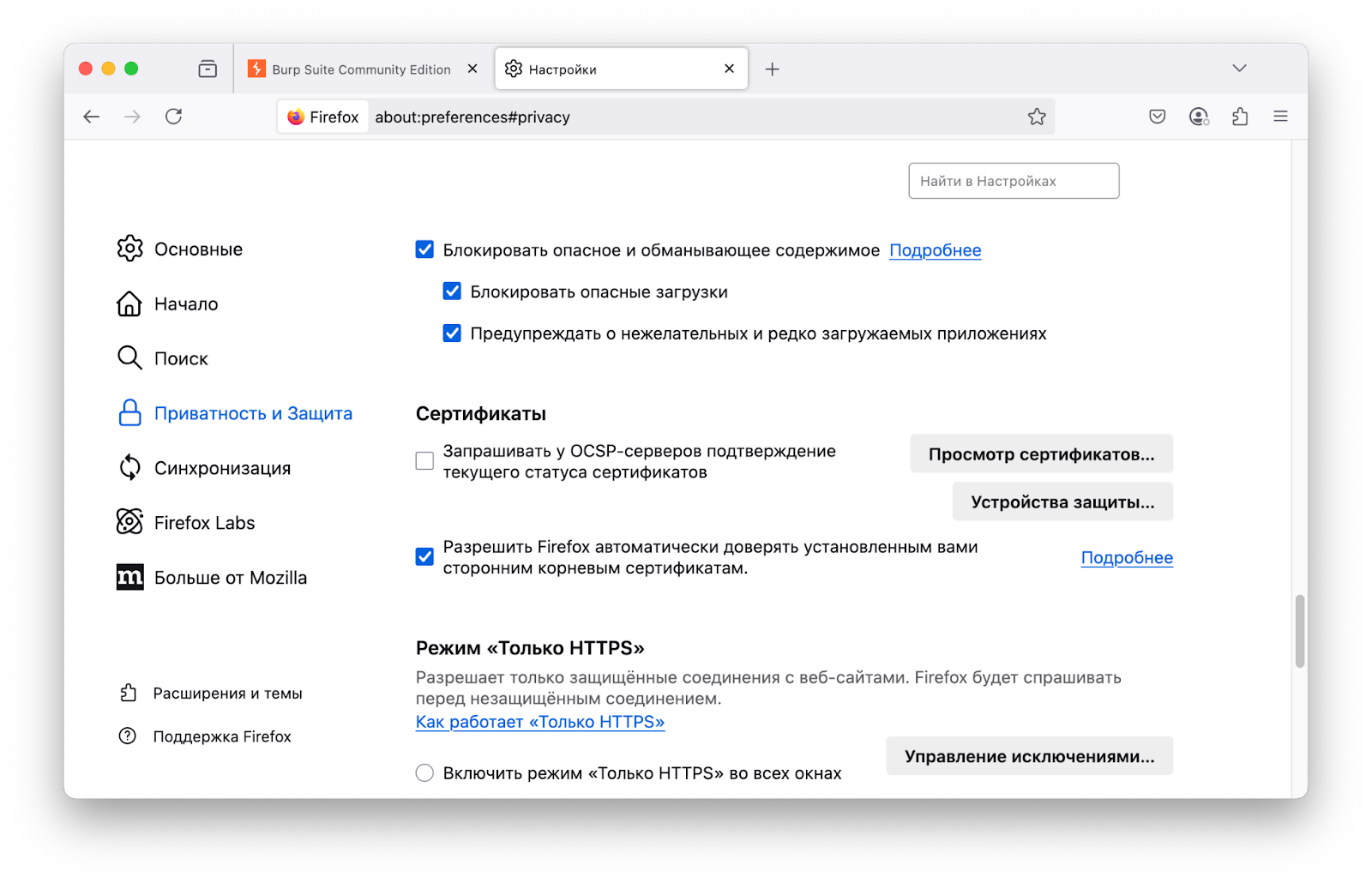The image size is (1372, 883).
Task: Click Устройства защиты button
Action: click(1062, 502)
